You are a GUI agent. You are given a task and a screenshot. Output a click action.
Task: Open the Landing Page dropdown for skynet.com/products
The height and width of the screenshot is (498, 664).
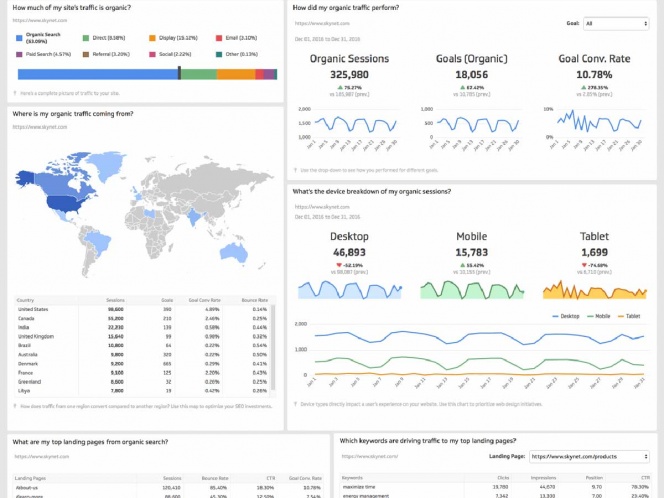click(x=589, y=456)
